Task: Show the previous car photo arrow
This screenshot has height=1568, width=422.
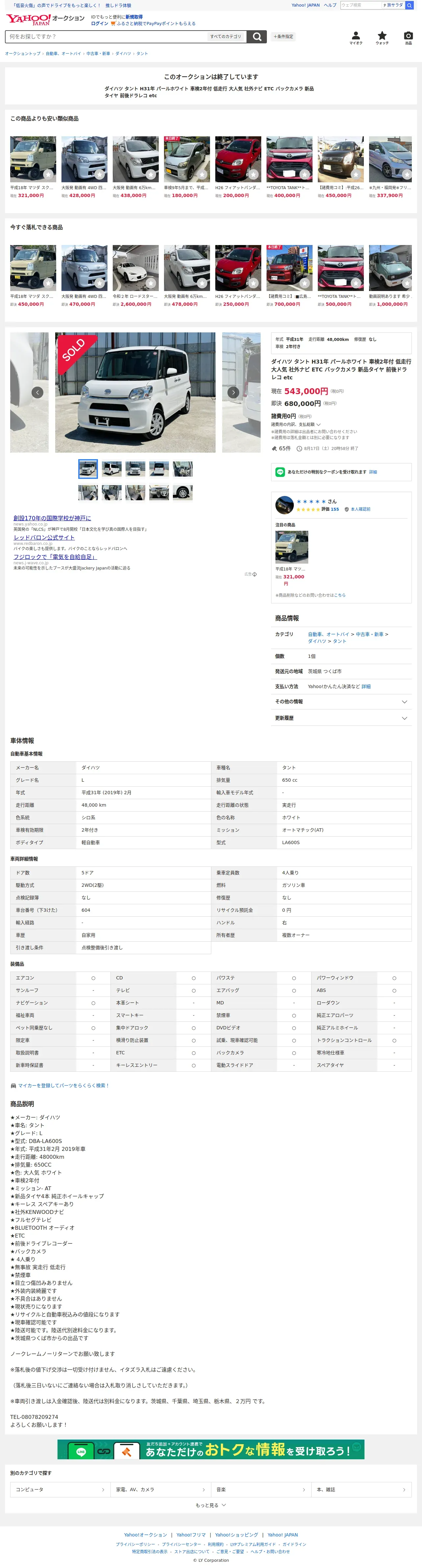Action: click(x=37, y=392)
